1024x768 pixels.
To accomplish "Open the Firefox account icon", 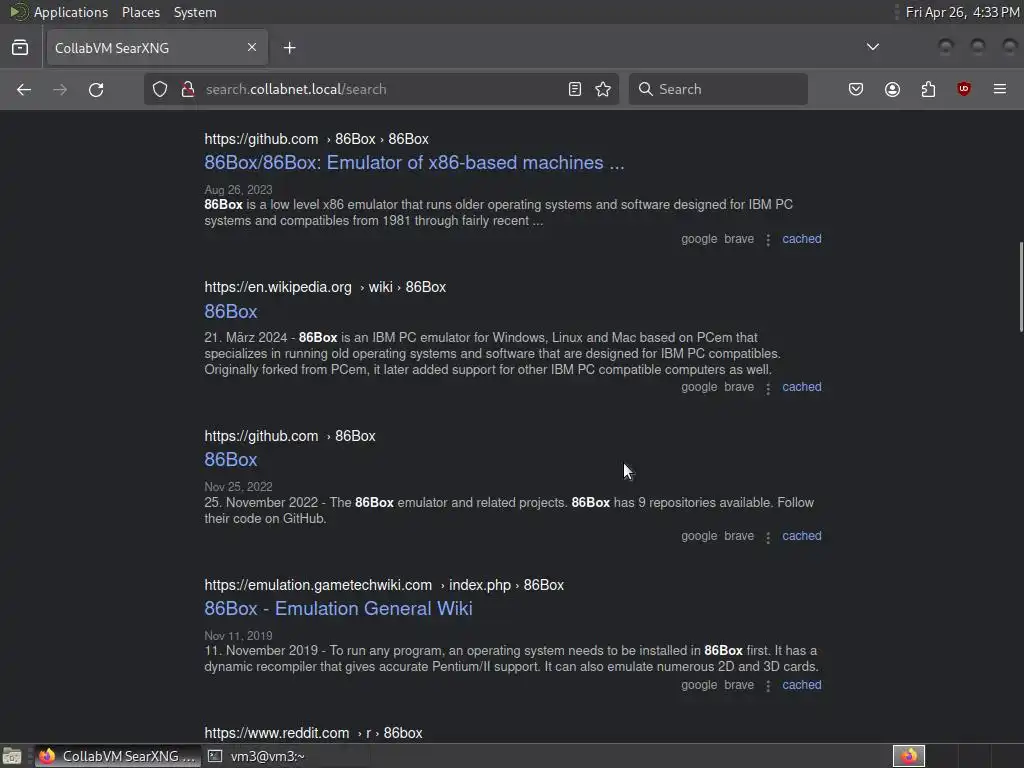I will pyautogui.click(x=892, y=89).
